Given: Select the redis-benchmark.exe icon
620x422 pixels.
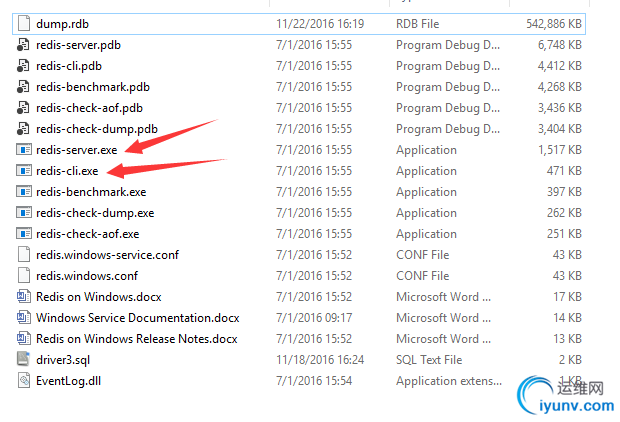Looking at the screenshot, I should 25,192.
